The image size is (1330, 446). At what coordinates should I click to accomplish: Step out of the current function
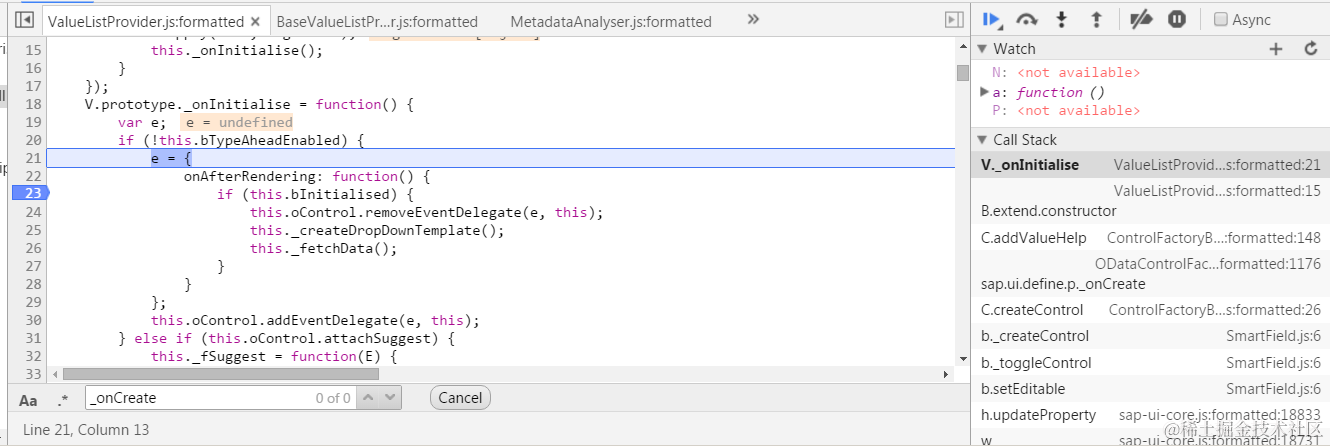pos(1095,19)
